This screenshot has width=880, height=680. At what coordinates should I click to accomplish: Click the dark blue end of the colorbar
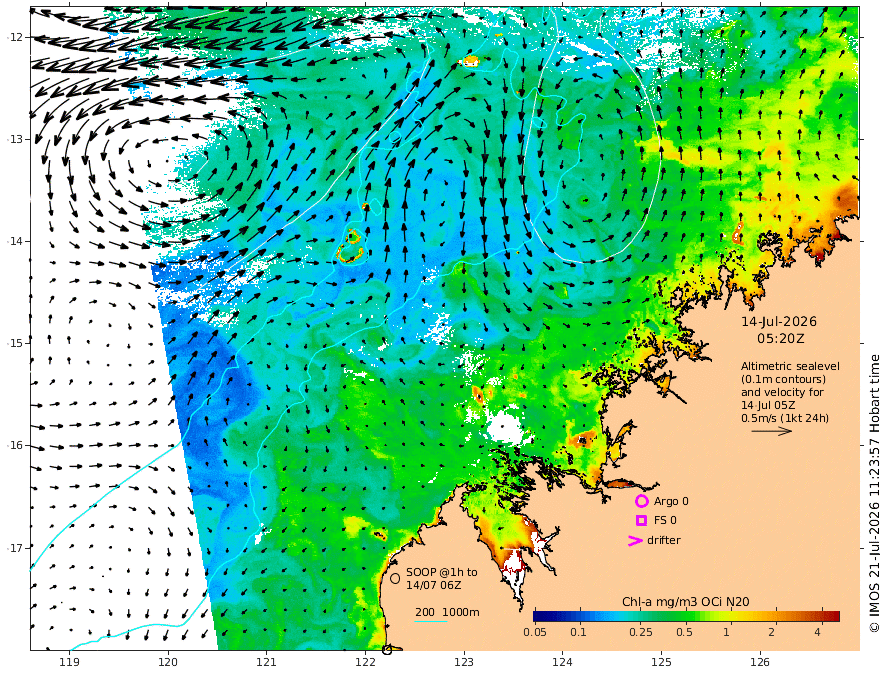click(x=540, y=616)
